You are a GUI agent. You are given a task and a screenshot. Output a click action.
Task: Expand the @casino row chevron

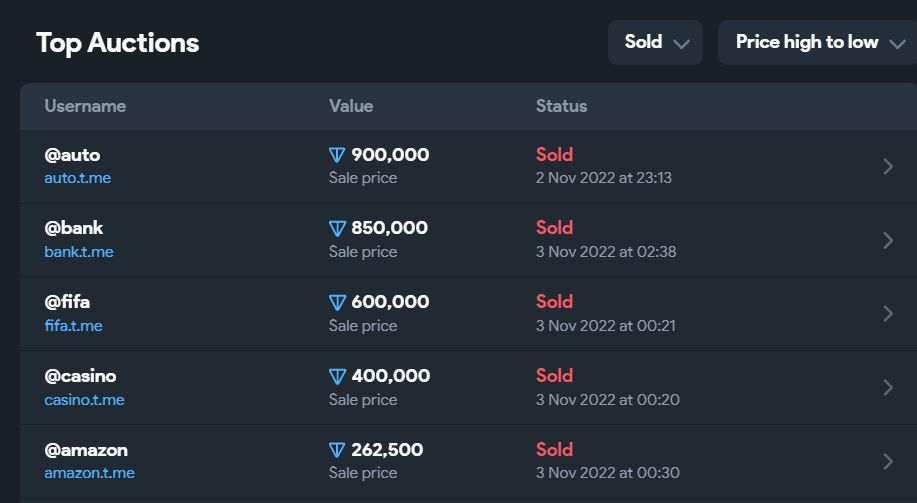click(x=888, y=387)
